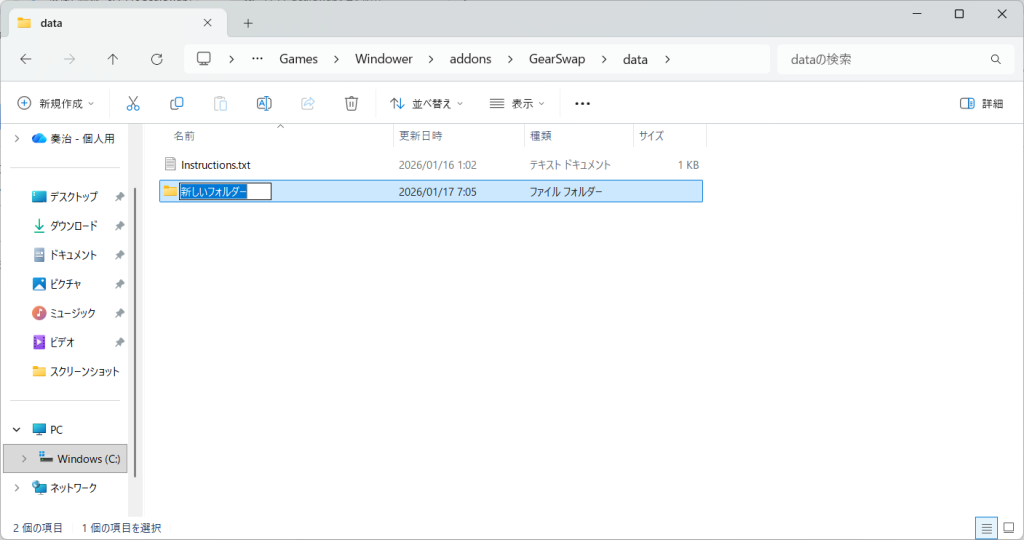Open the 並べ替え sort dropdown
The height and width of the screenshot is (540, 1024).
click(x=427, y=103)
